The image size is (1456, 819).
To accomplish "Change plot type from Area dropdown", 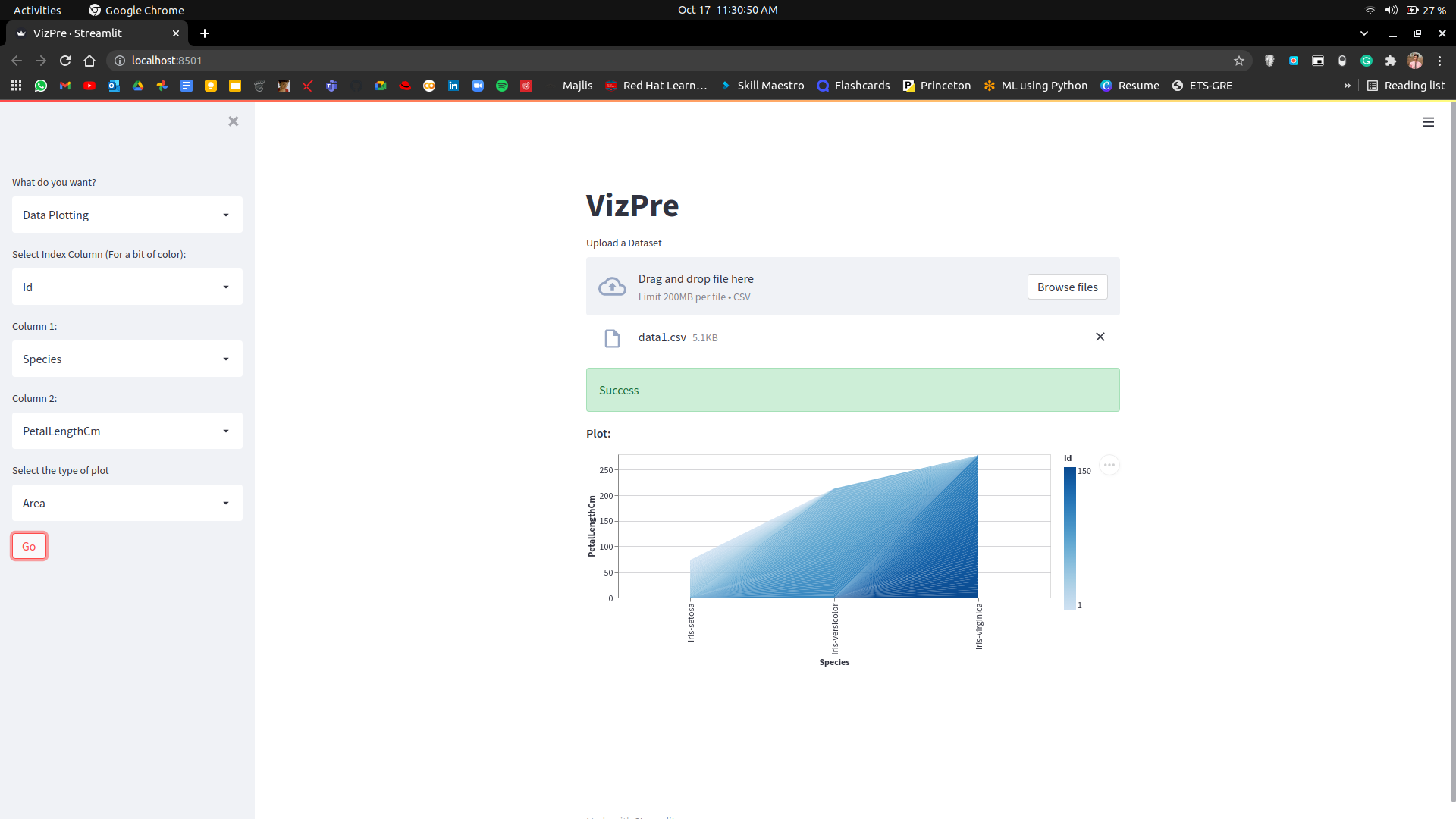I will (x=127, y=503).
